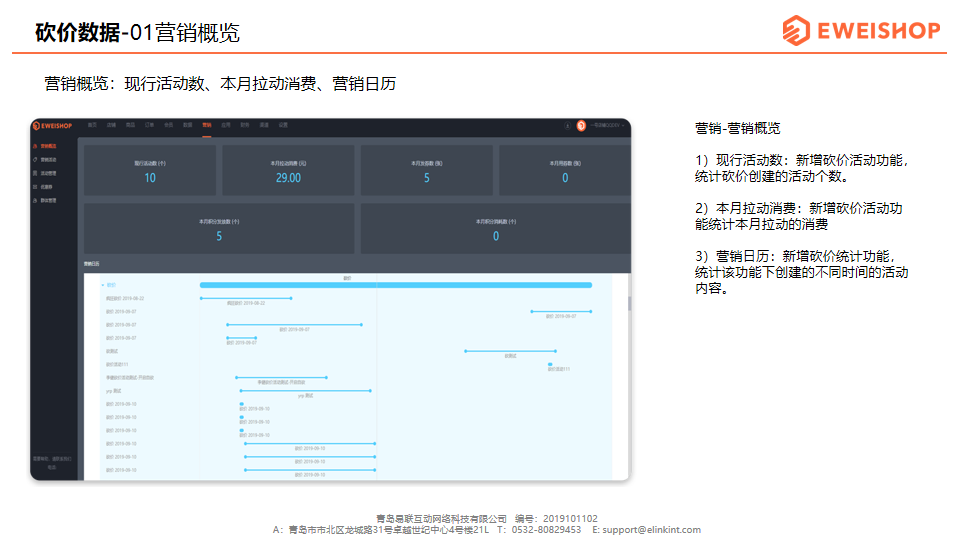The image size is (960, 540).
Task: Click the 砍价活动111 timeline dot
Action: (x=550, y=365)
